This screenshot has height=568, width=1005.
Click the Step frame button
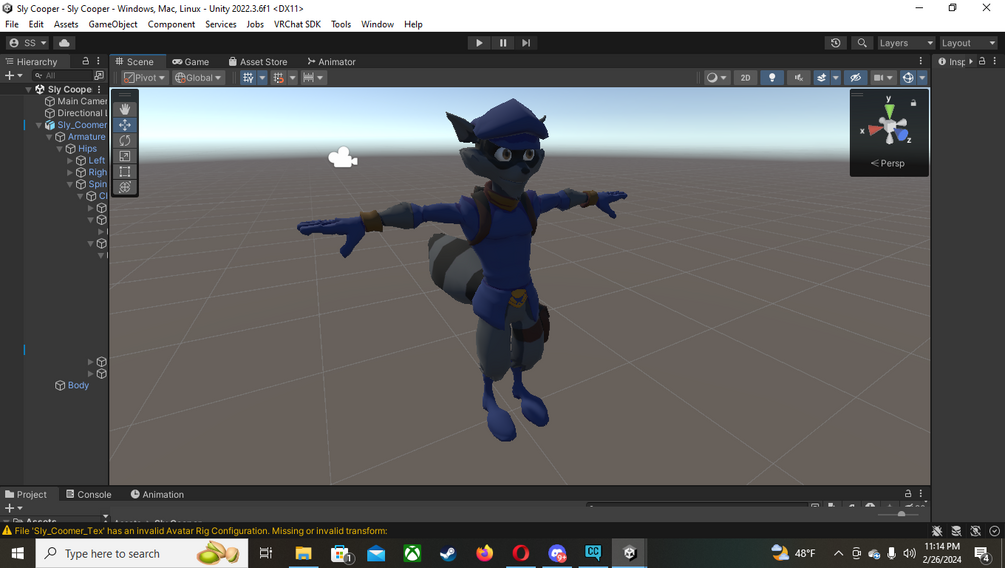tap(526, 43)
